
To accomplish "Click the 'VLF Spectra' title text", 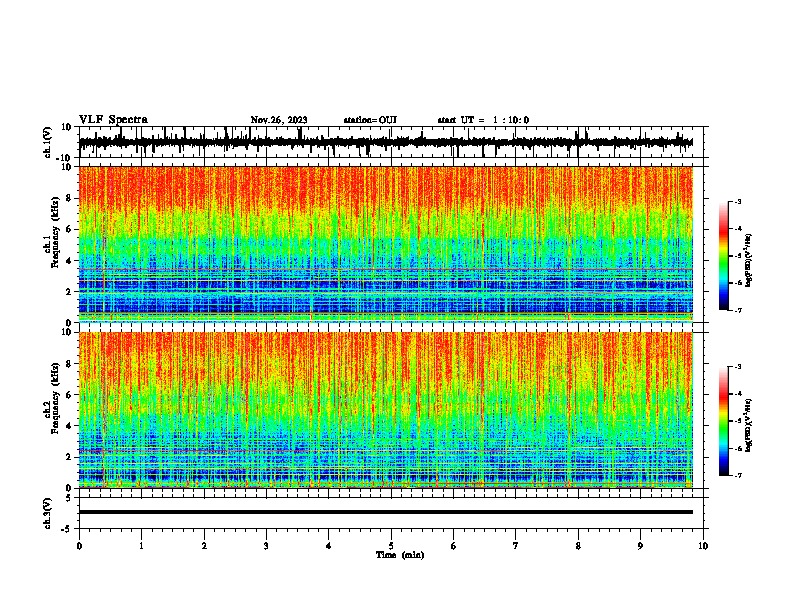I will point(113,120).
